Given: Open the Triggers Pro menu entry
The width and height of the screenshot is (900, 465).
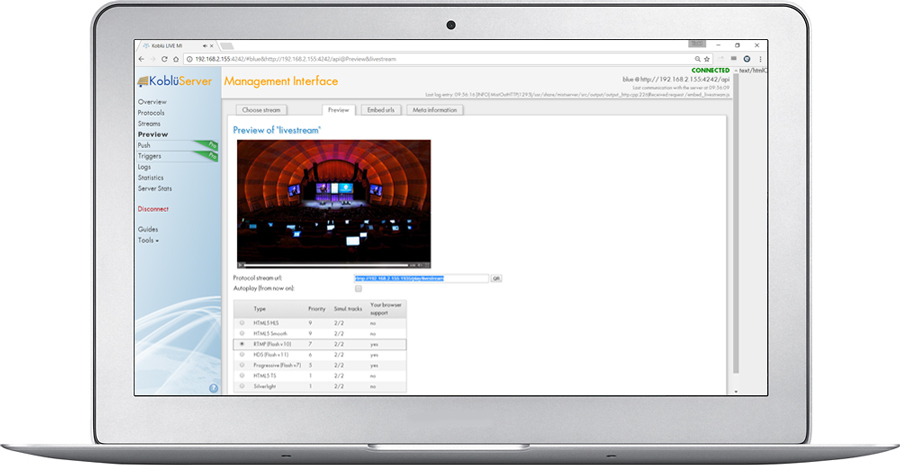Looking at the screenshot, I should (x=177, y=156).
